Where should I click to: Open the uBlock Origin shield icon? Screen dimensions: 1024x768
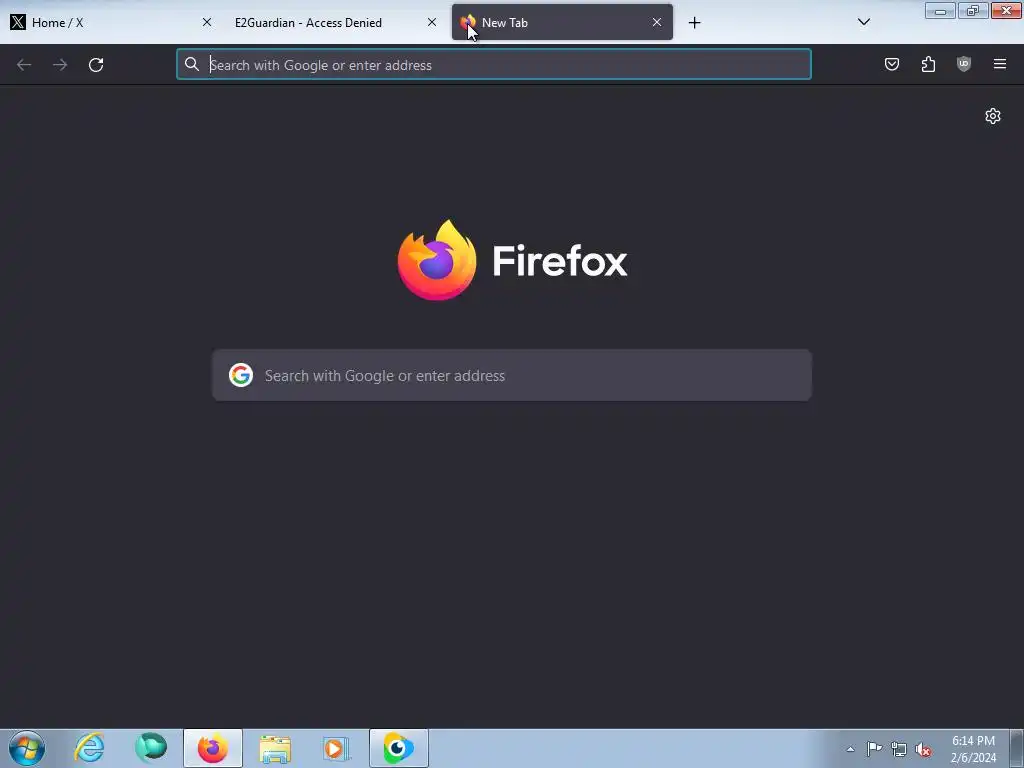964,64
